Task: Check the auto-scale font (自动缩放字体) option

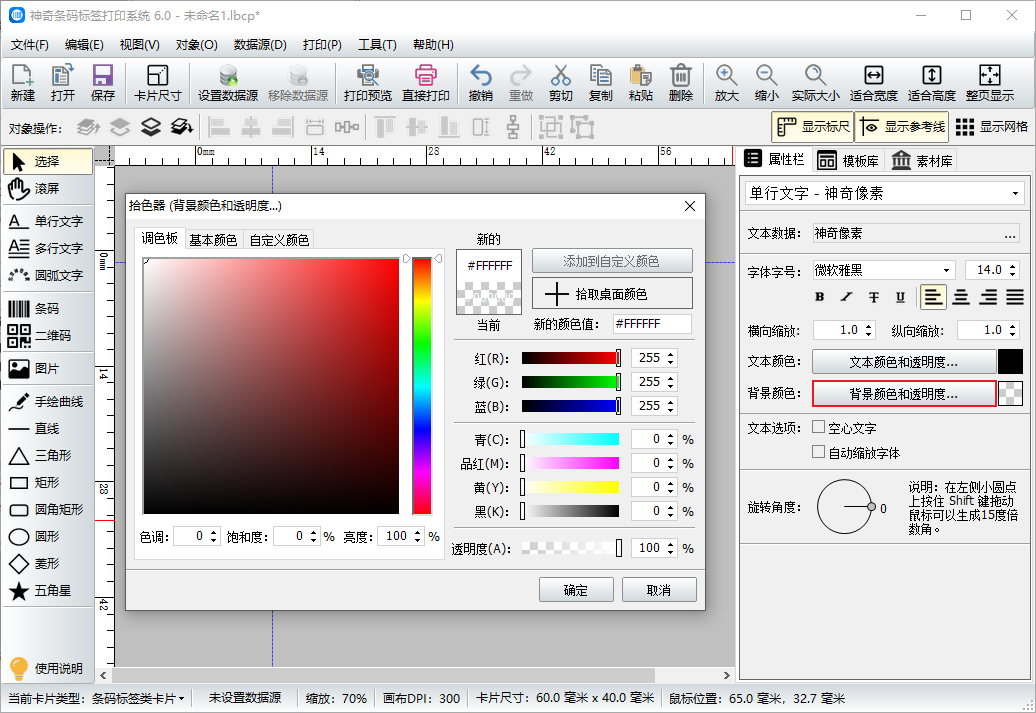Action: coord(819,452)
